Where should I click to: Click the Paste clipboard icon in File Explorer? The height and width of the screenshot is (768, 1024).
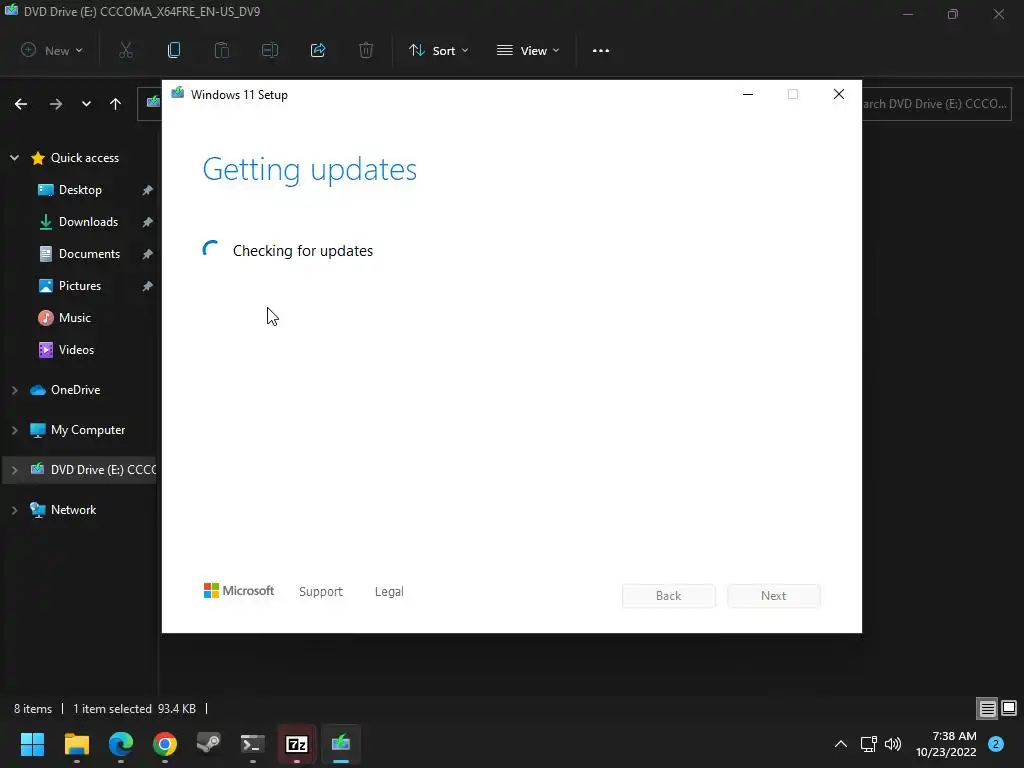click(222, 50)
